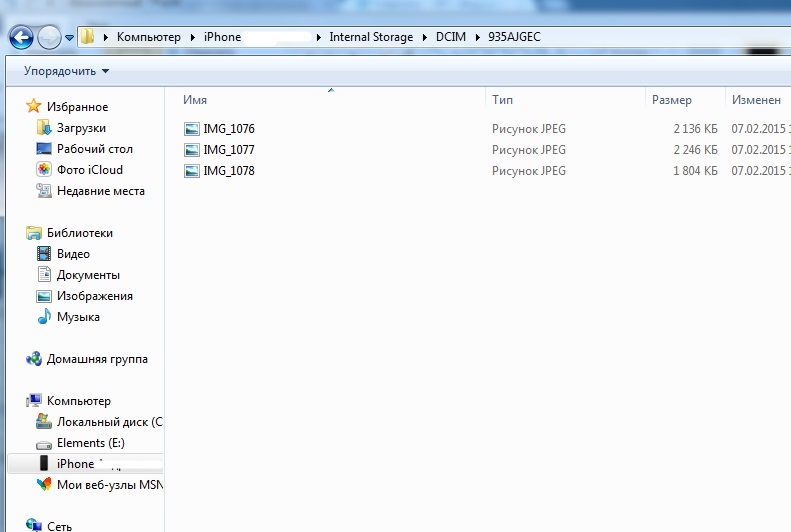The height and width of the screenshot is (532, 791).
Task: Select the IMG_1077 JPEG file
Action: (x=228, y=150)
